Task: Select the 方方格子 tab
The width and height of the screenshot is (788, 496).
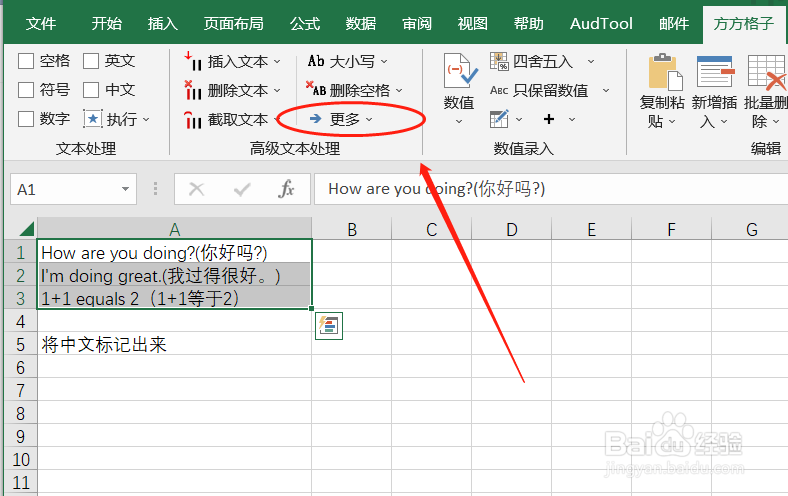Action: (744, 24)
